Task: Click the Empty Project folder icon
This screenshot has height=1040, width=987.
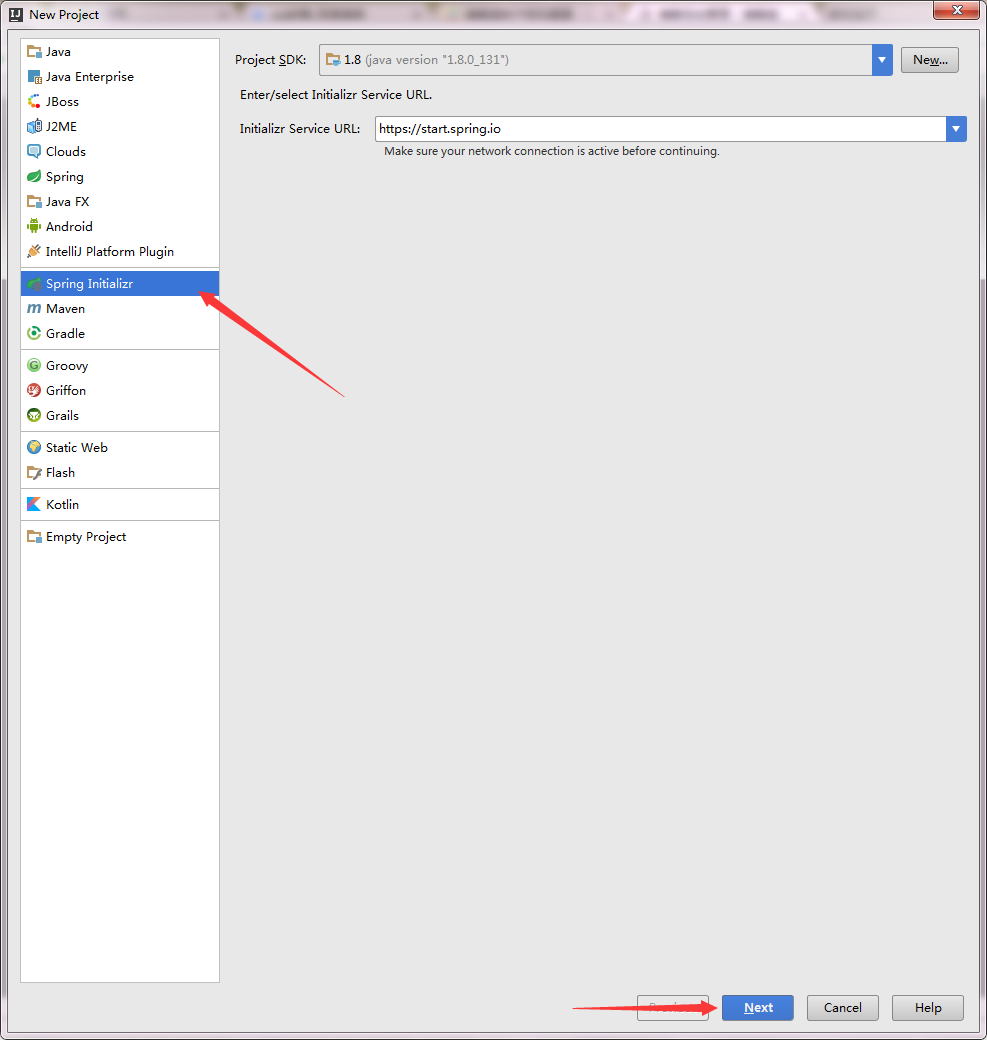Action: coord(34,537)
